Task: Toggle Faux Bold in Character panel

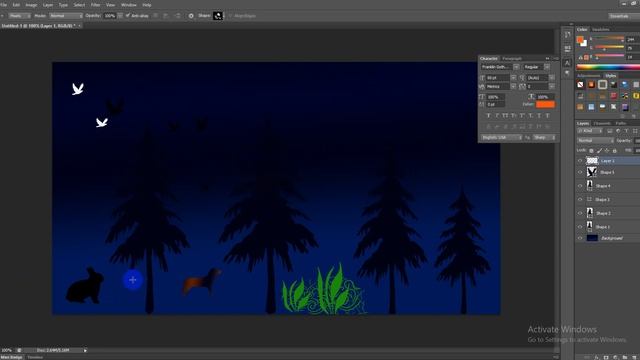Action: click(x=488, y=116)
